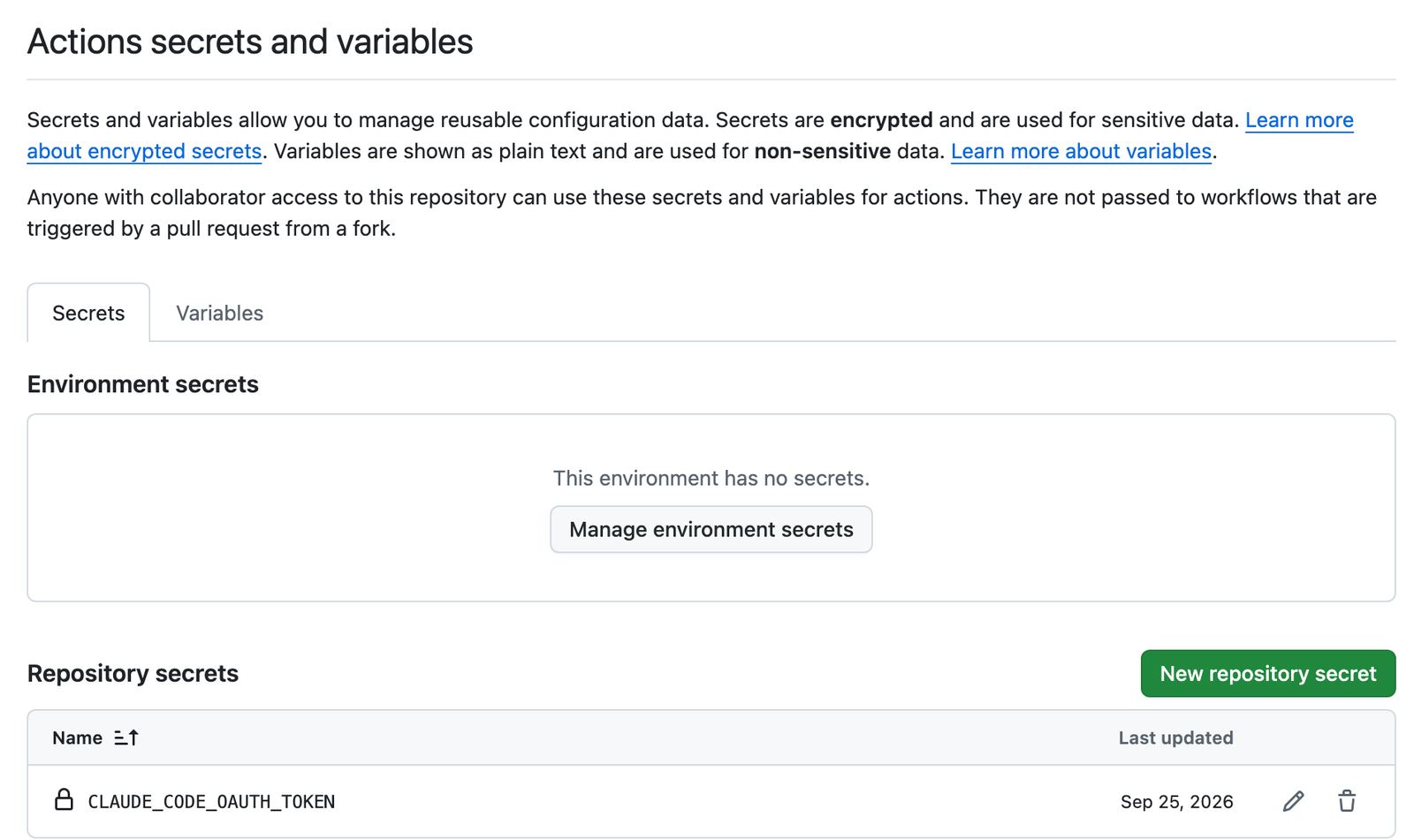Click the lock icon beside CLAUDE_CODE_OAUTH_TOKEN

[64, 799]
